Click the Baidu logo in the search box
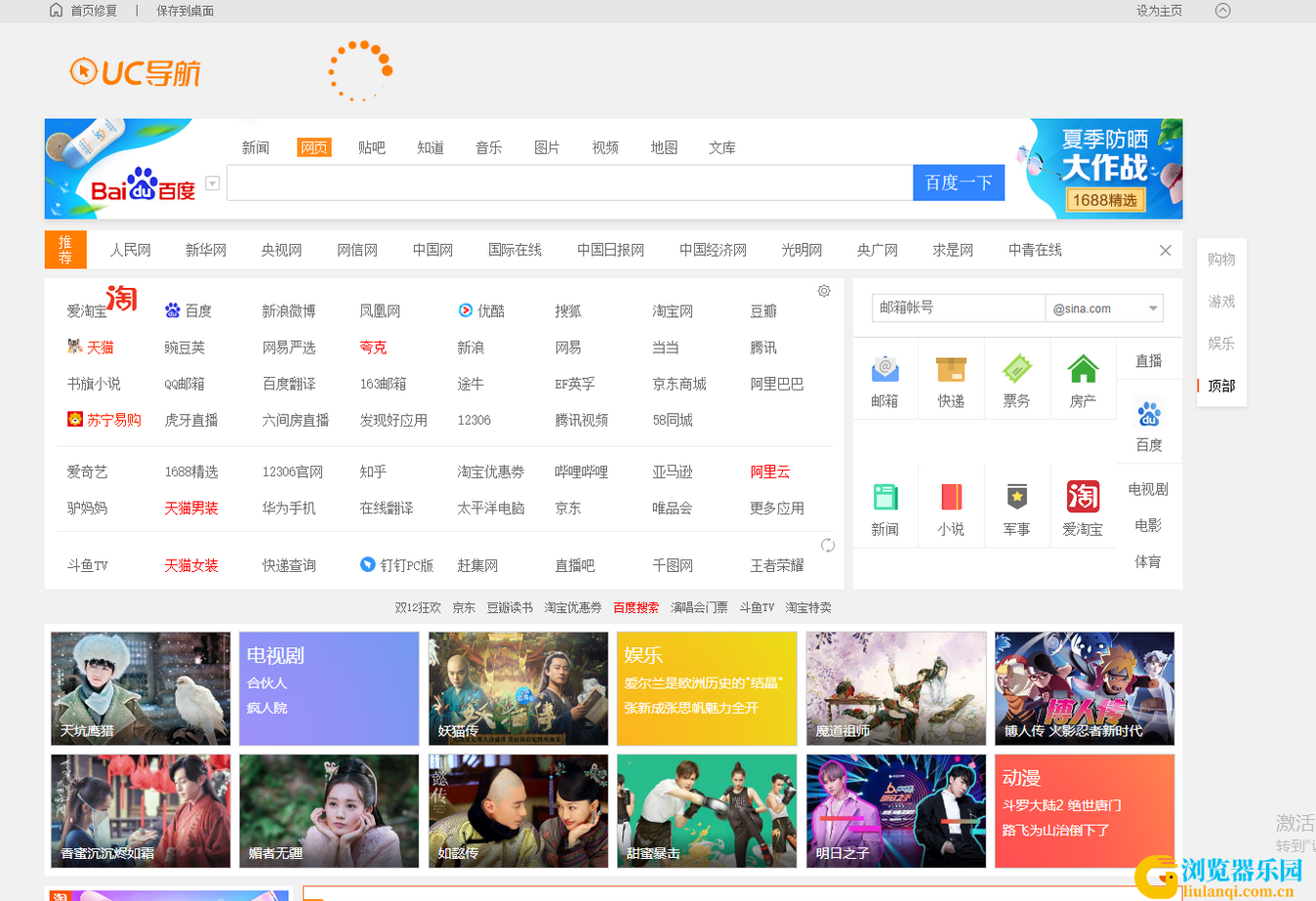 [x=143, y=184]
